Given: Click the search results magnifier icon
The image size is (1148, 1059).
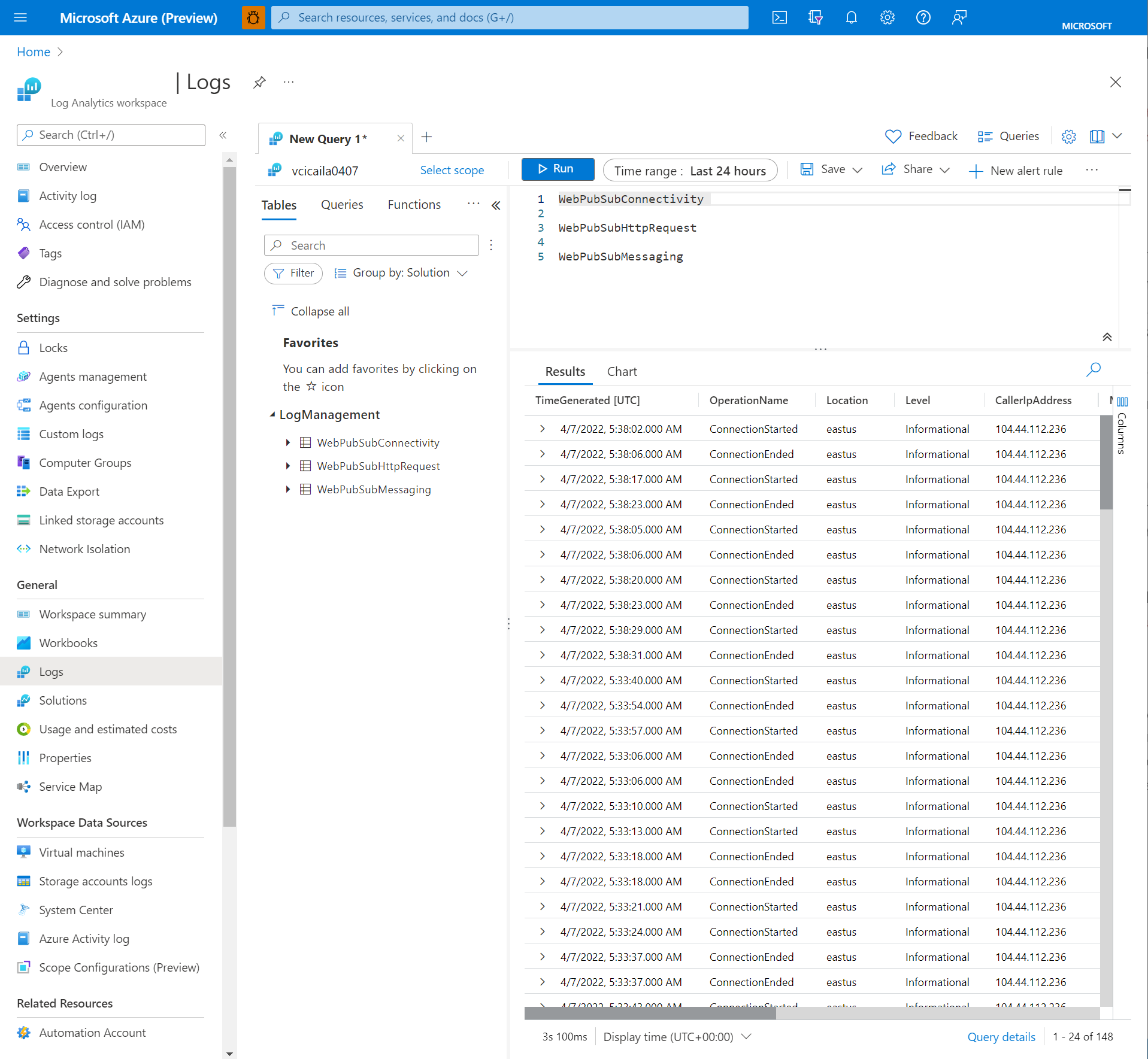Looking at the screenshot, I should 1094,369.
